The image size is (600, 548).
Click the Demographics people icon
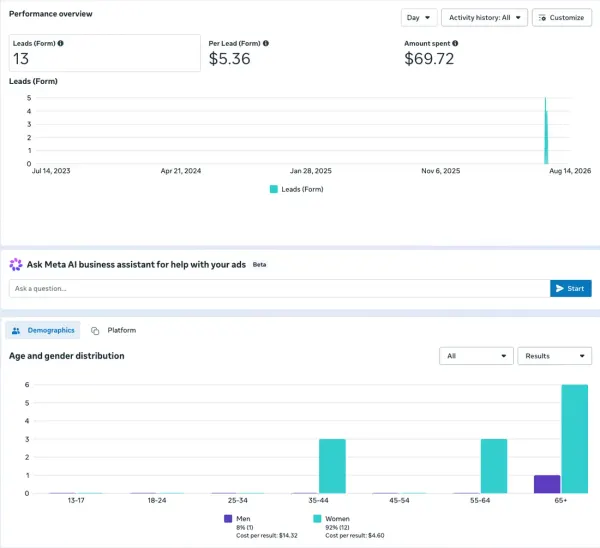[16, 331]
